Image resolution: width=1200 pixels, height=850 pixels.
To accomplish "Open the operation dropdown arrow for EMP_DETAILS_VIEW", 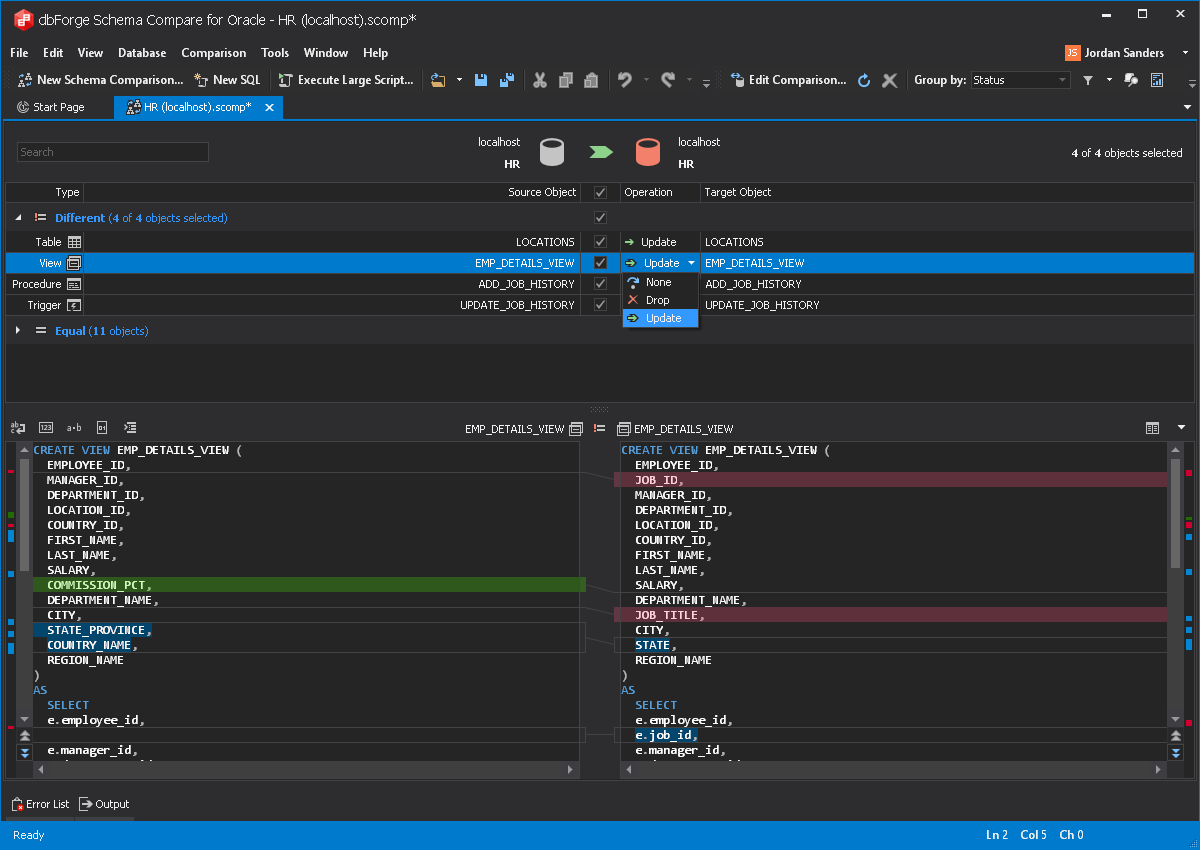I will coord(691,263).
